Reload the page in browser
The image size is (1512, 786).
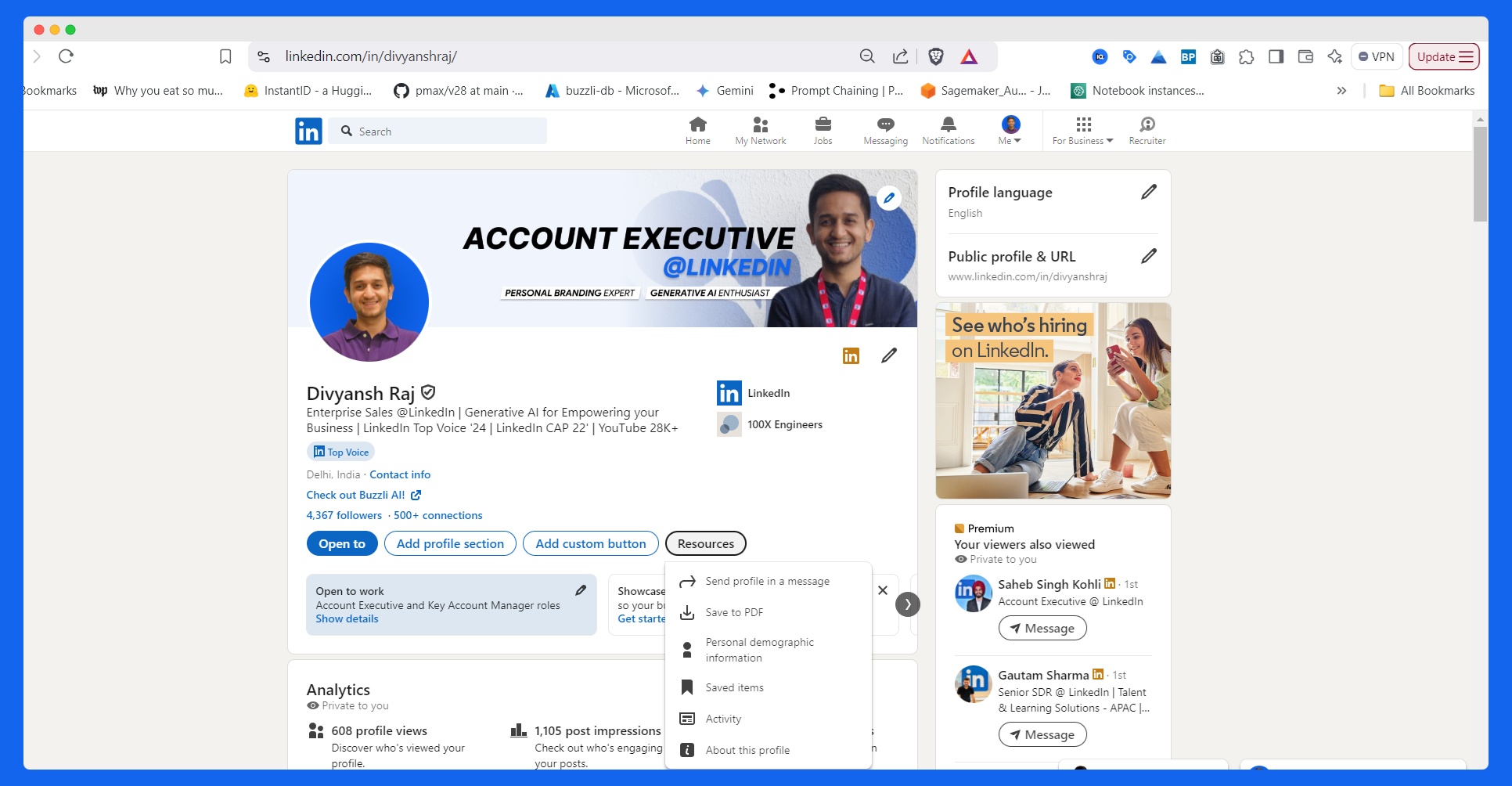click(66, 56)
